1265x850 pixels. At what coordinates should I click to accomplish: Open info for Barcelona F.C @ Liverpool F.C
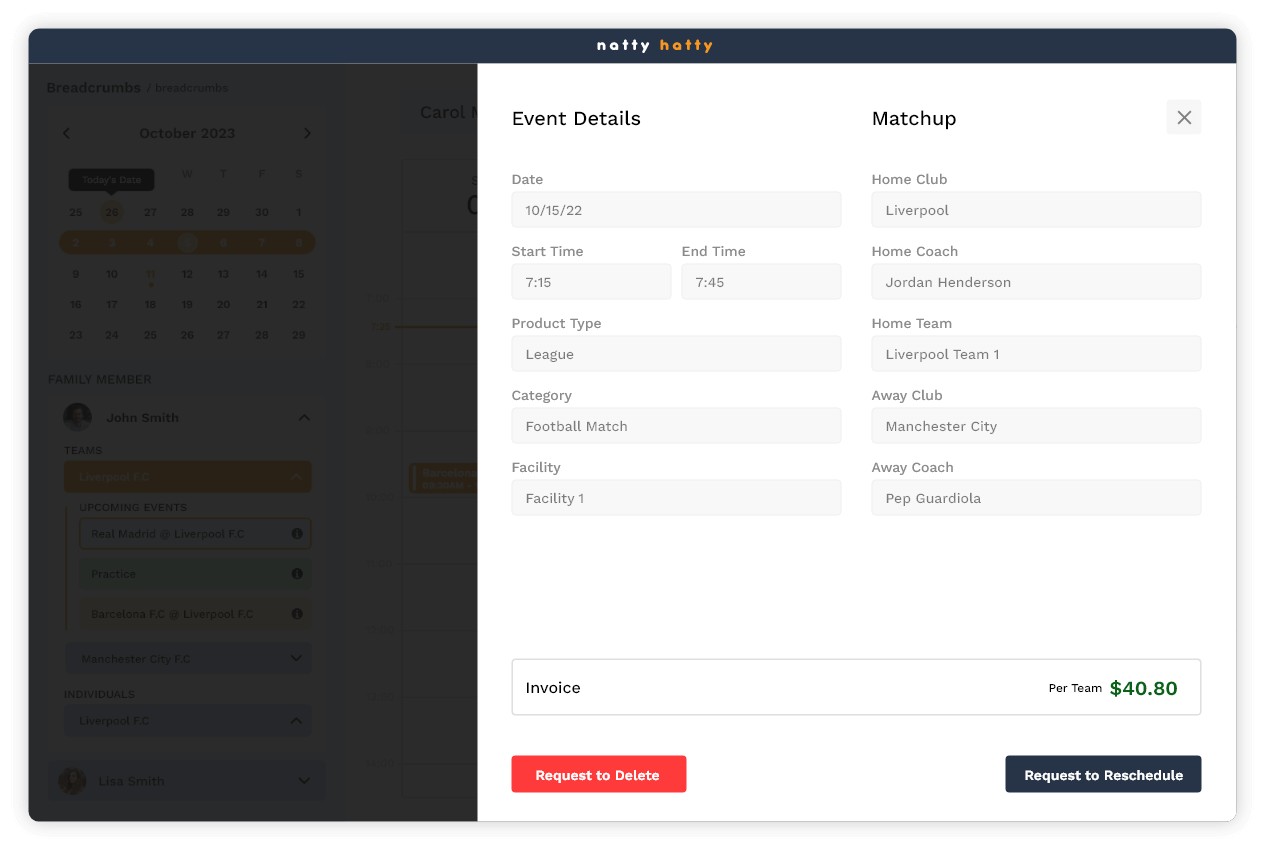point(296,613)
